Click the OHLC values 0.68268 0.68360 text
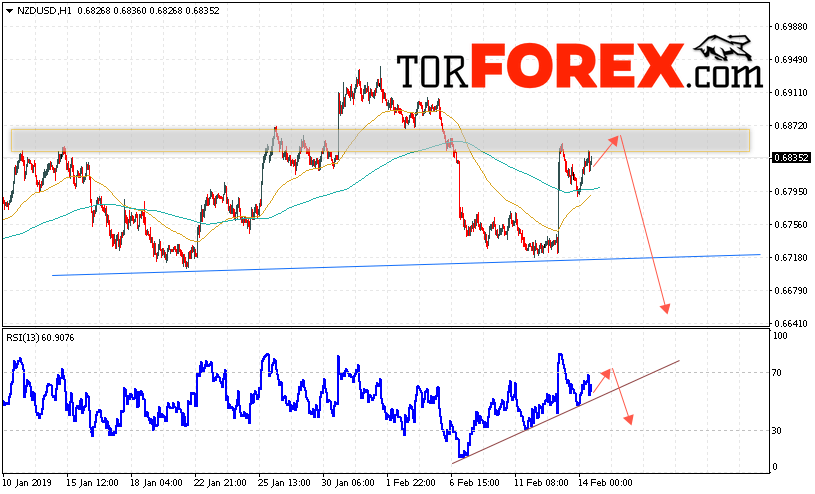This screenshot has height=494, width=815. [112, 10]
